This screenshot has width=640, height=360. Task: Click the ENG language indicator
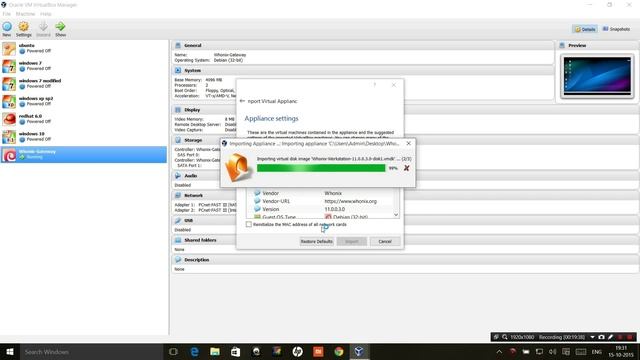(x=597, y=351)
